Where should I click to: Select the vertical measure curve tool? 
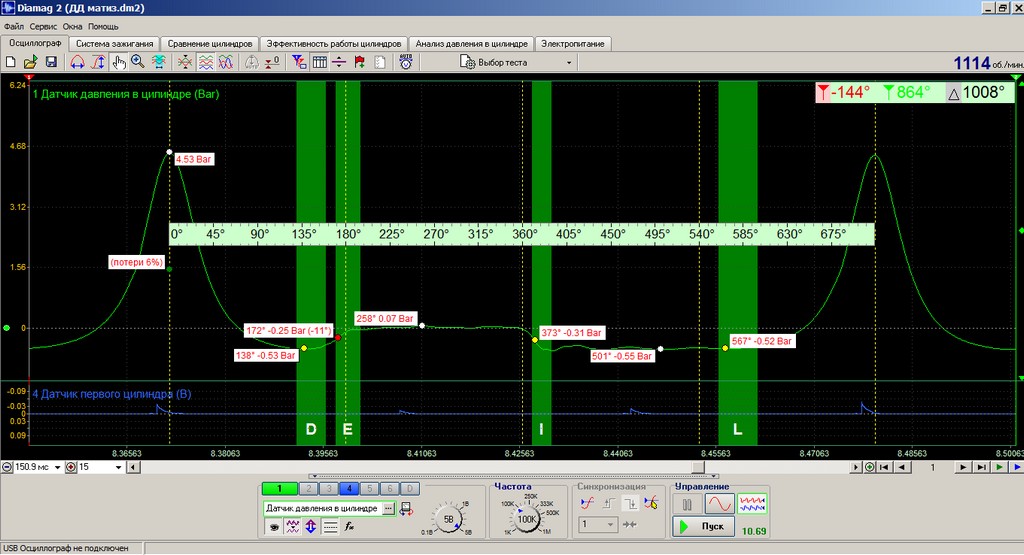(x=98, y=62)
